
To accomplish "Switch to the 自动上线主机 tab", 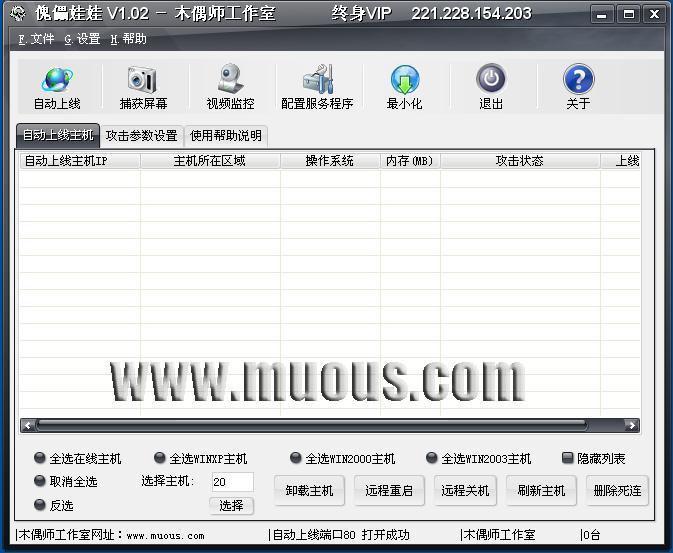I will point(58,136).
